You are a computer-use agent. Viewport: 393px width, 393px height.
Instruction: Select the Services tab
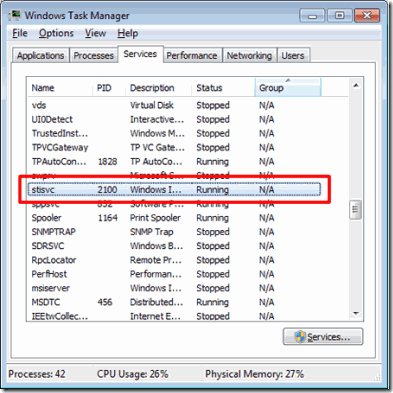[x=140, y=54]
